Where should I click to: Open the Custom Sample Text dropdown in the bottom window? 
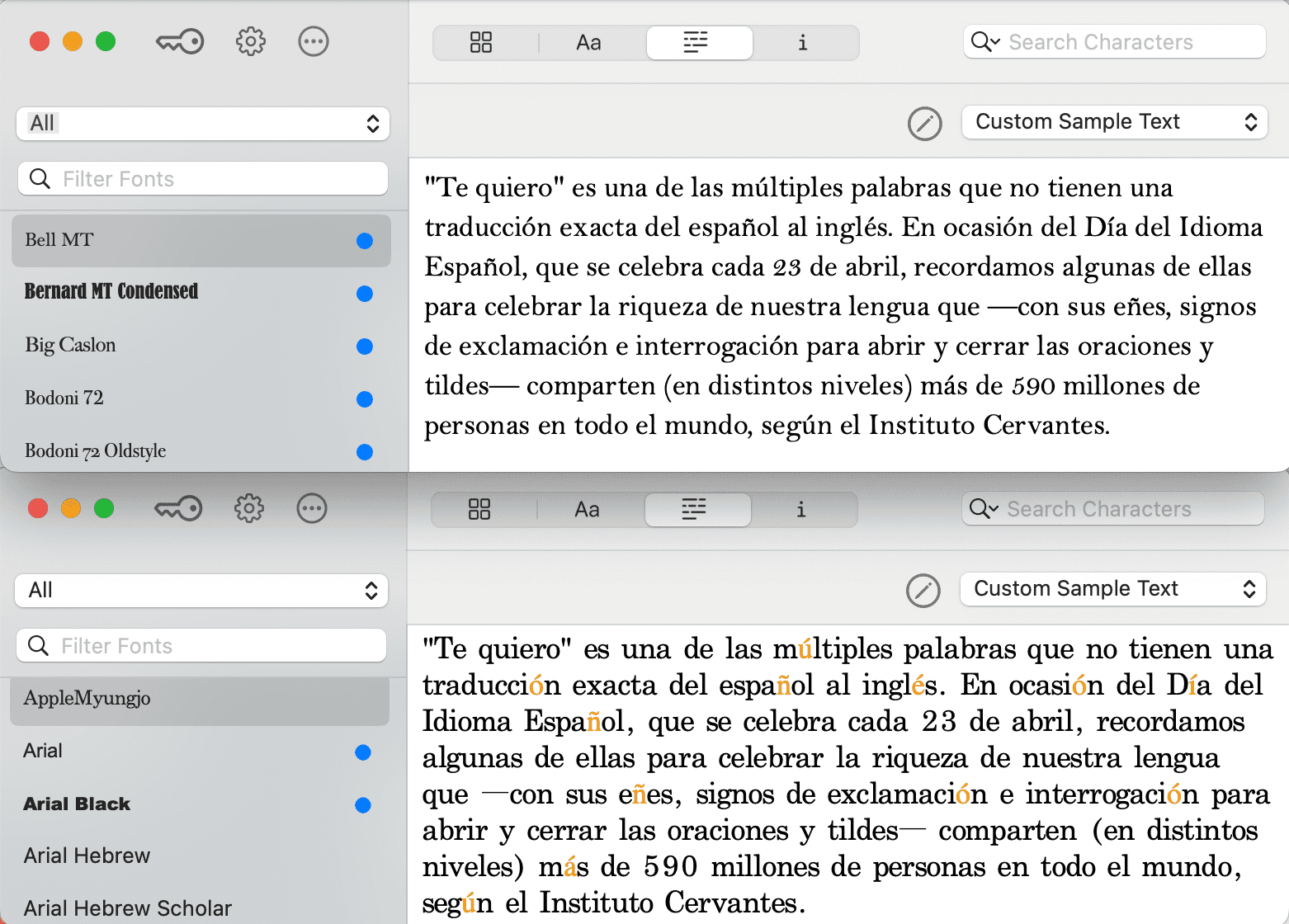(1113, 589)
